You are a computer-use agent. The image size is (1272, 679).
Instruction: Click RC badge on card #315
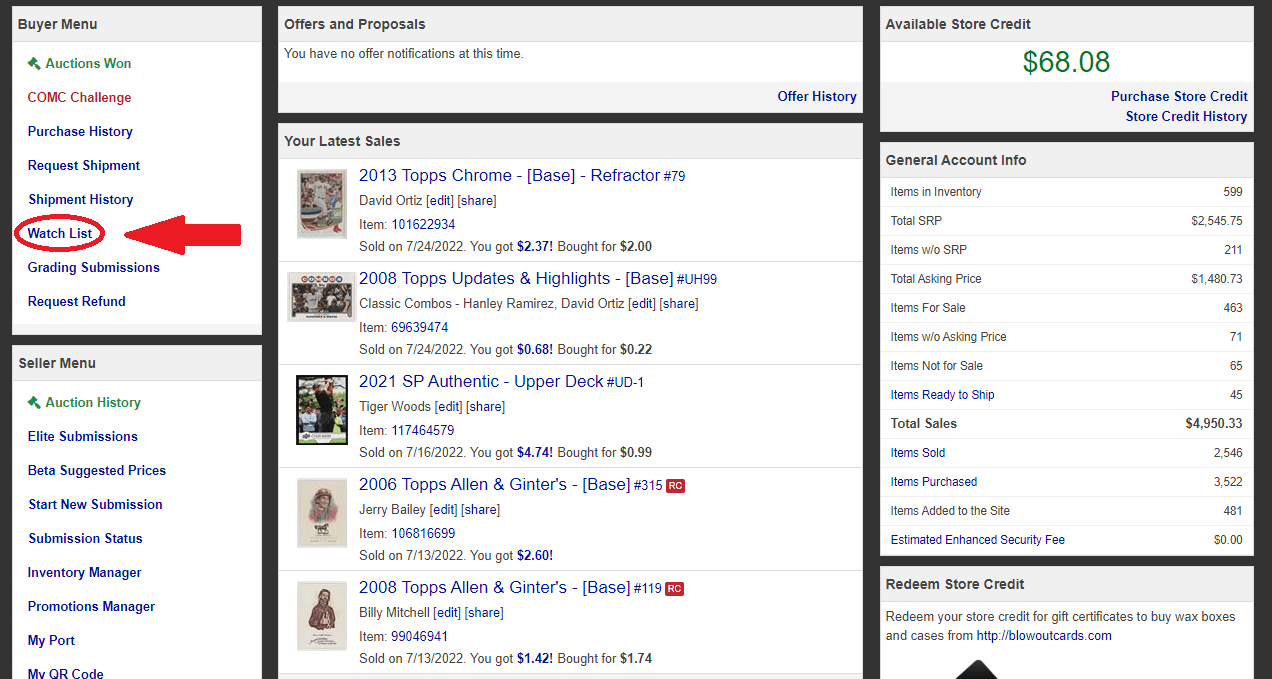pos(675,485)
